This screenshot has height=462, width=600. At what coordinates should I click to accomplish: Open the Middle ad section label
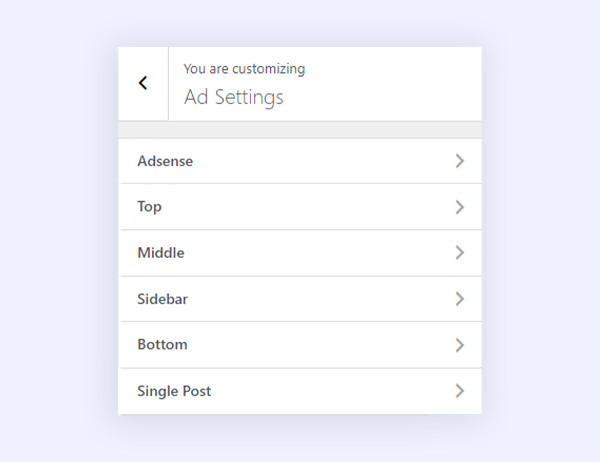pos(161,253)
